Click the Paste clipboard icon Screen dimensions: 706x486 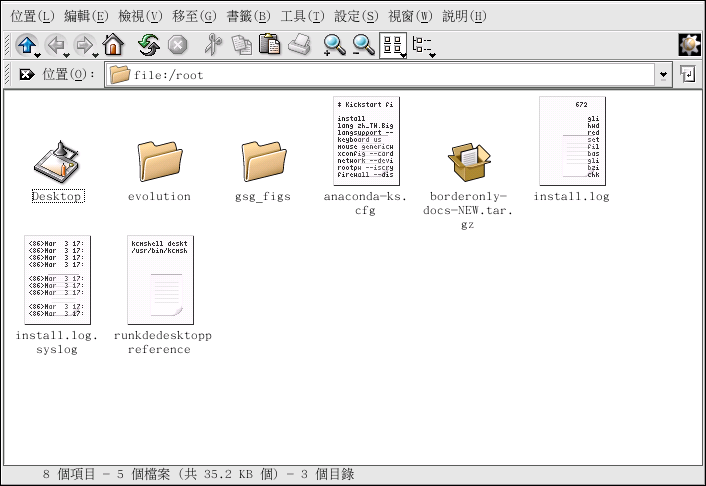270,45
